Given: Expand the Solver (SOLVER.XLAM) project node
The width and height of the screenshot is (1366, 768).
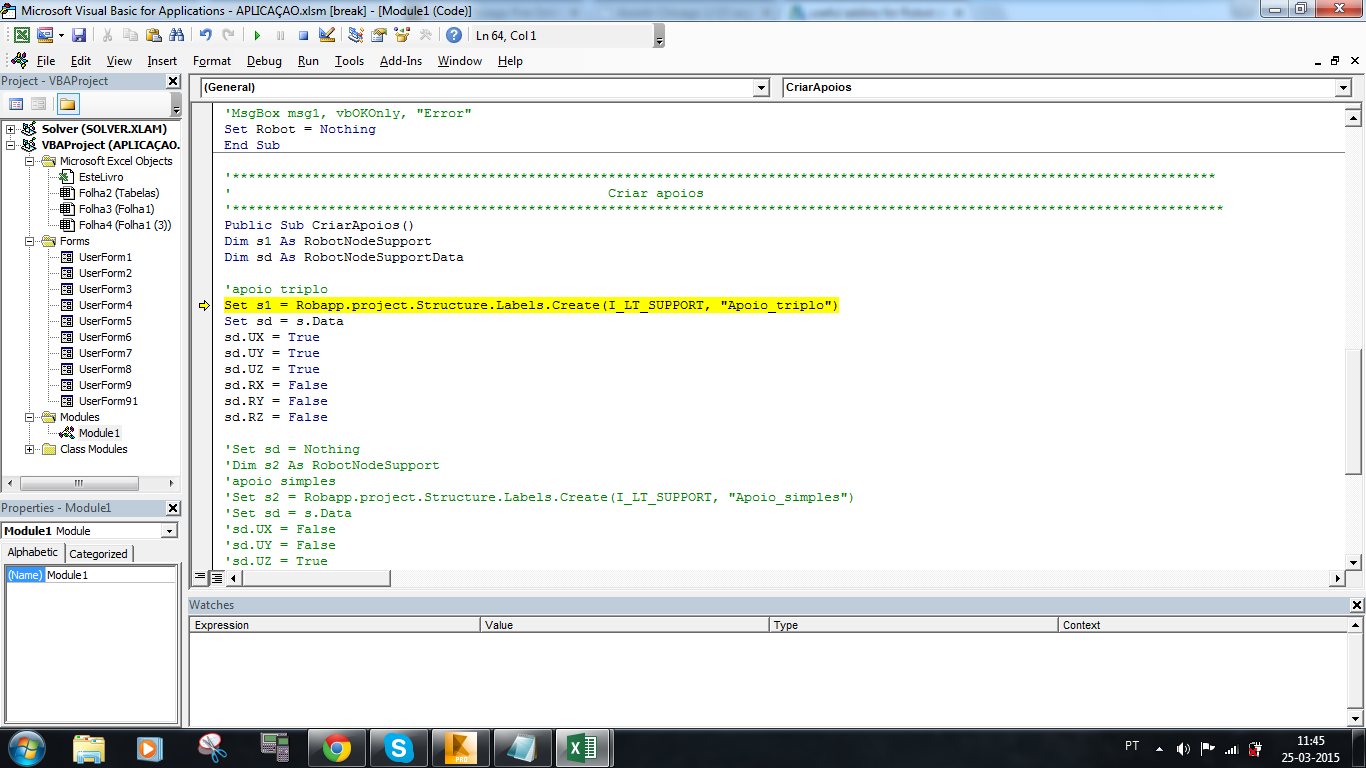Looking at the screenshot, I should tap(11, 129).
